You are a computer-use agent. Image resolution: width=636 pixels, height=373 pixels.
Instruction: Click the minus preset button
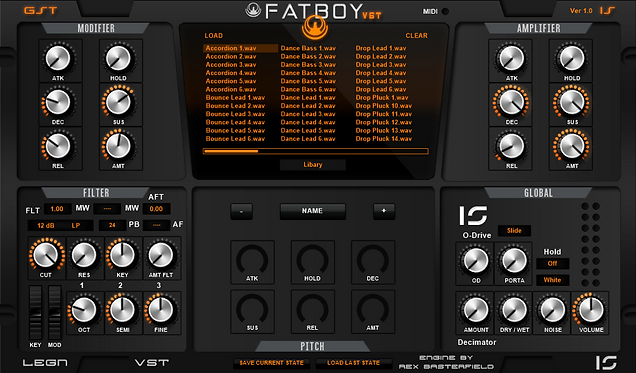click(242, 211)
